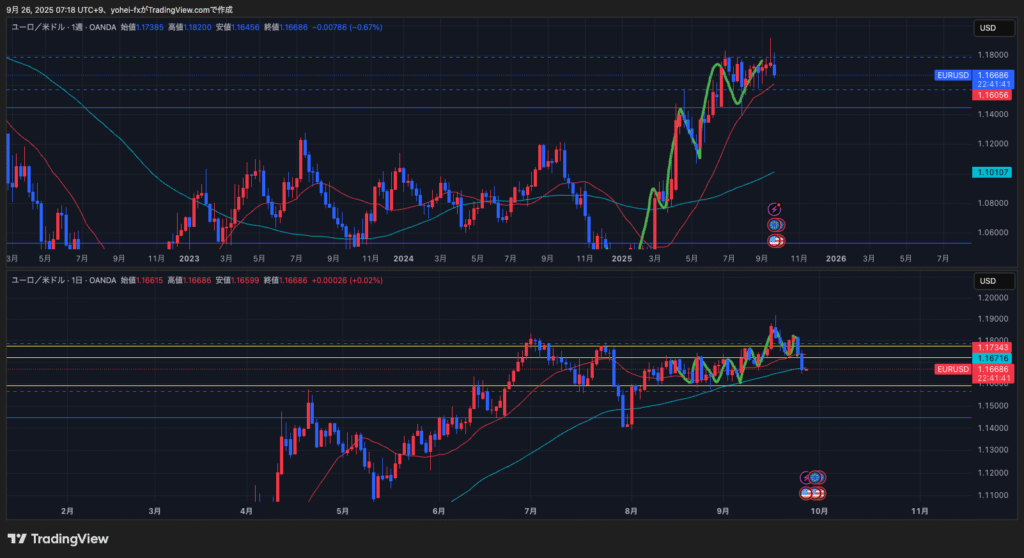Click the 2024 label on weekly time axis
The image size is (1024, 558).
[403, 258]
